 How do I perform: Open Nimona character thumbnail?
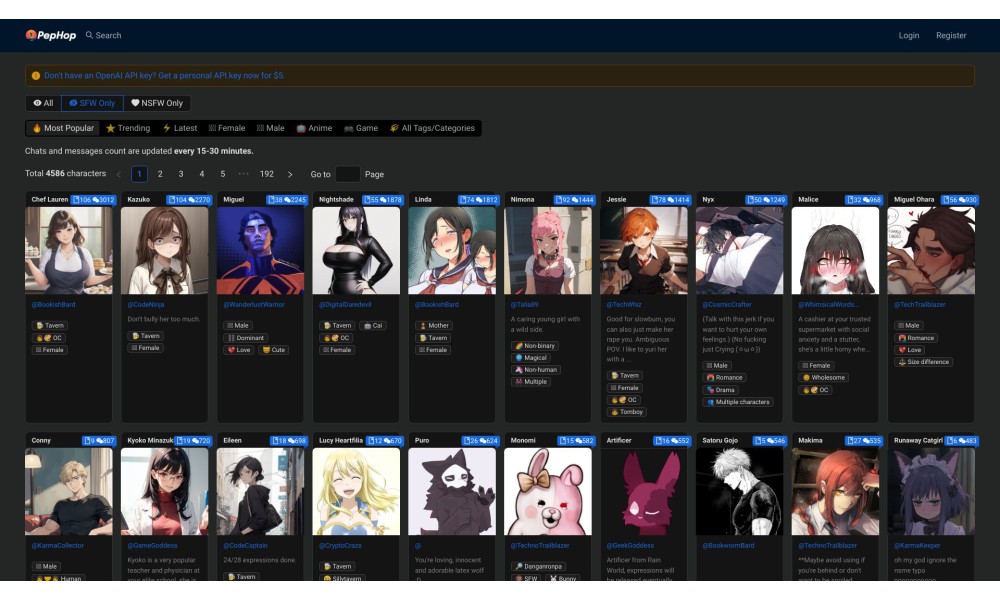point(548,251)
